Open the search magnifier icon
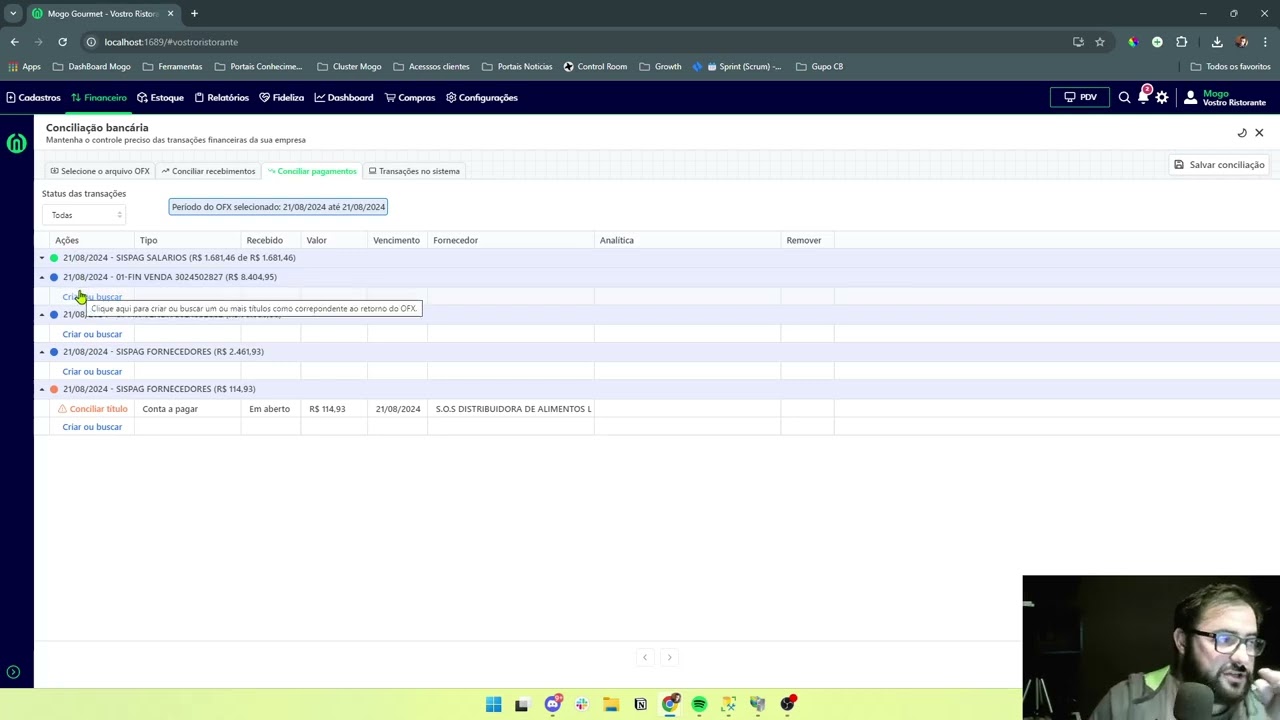Screen dimensions: 1280x720 coord(1124,98)
